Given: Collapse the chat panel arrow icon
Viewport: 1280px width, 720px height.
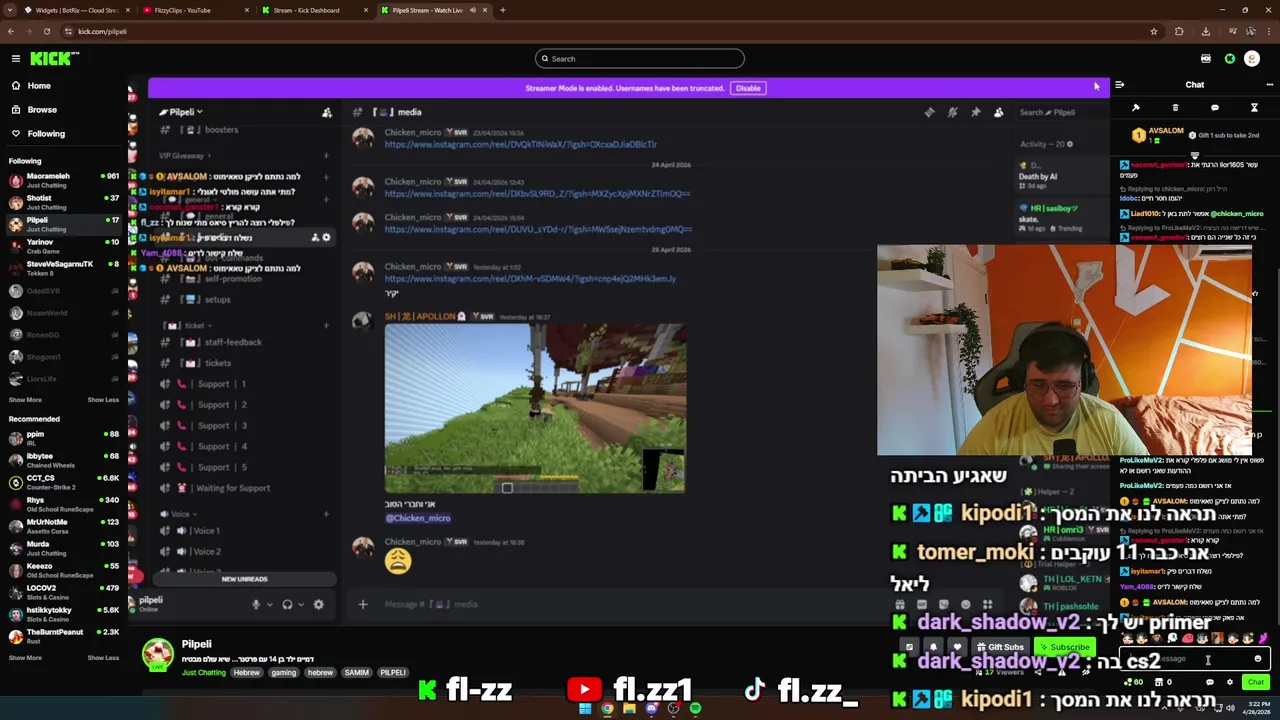Looking at the screenshot, I should click(x=1120, y=85).
